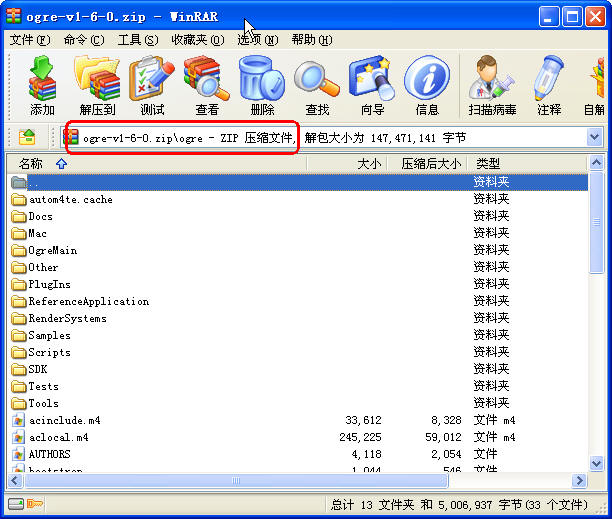Click the disk drive status bar icon
Screen dimensions: 612x519
pyautogui.click(x=16, y=504)
